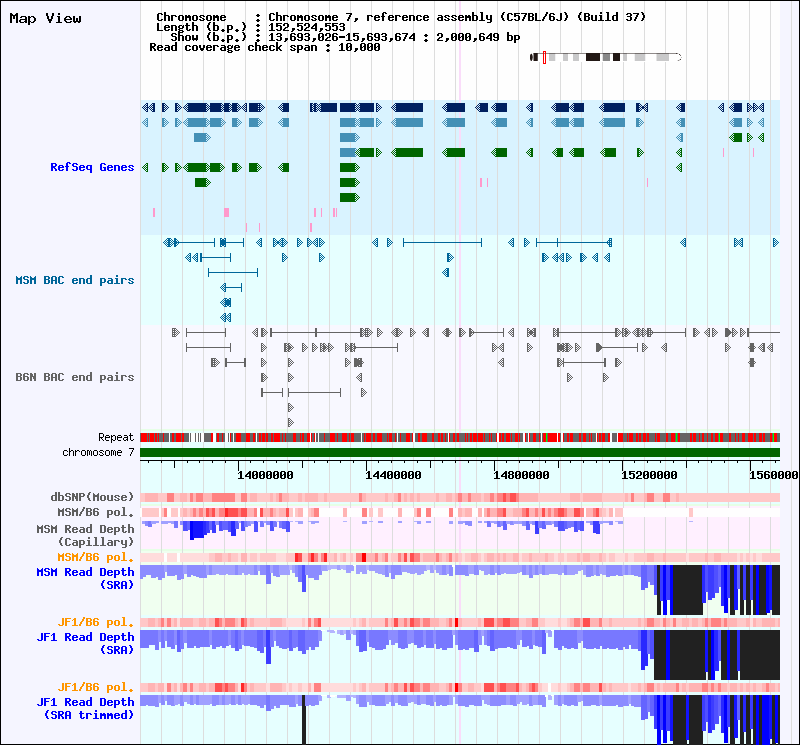Click the chromosome 7 track label

(x=98, y=453)
